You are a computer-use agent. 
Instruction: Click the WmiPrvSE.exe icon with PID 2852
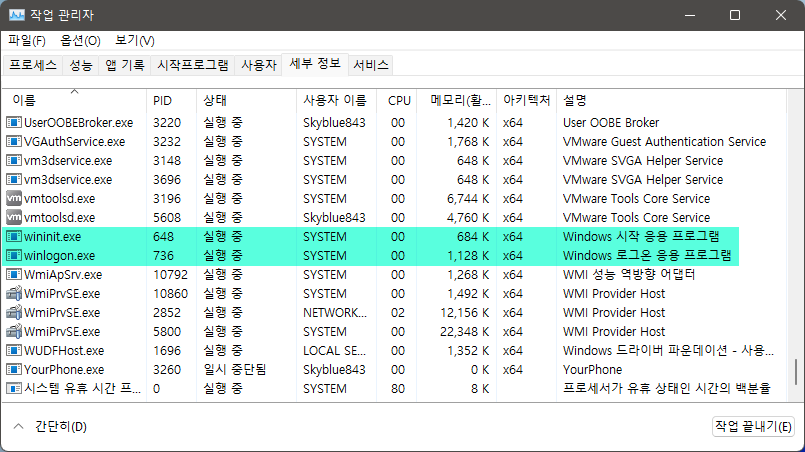click(x=14, y=312)
